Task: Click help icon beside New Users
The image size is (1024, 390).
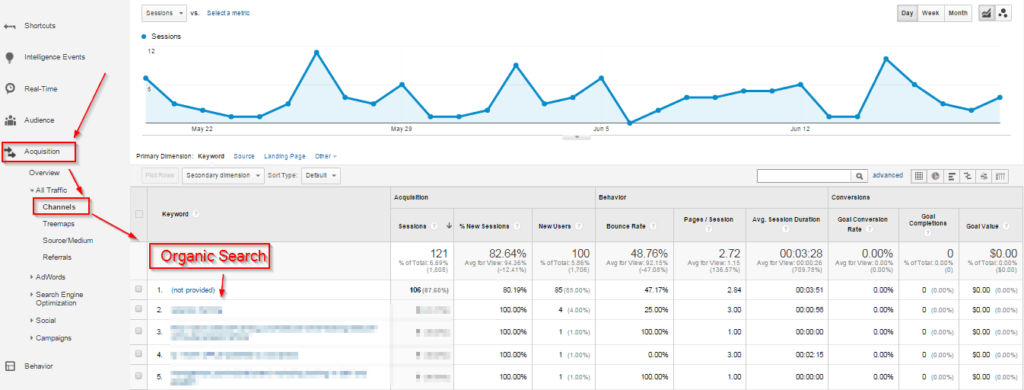Action: coord(579,226)
